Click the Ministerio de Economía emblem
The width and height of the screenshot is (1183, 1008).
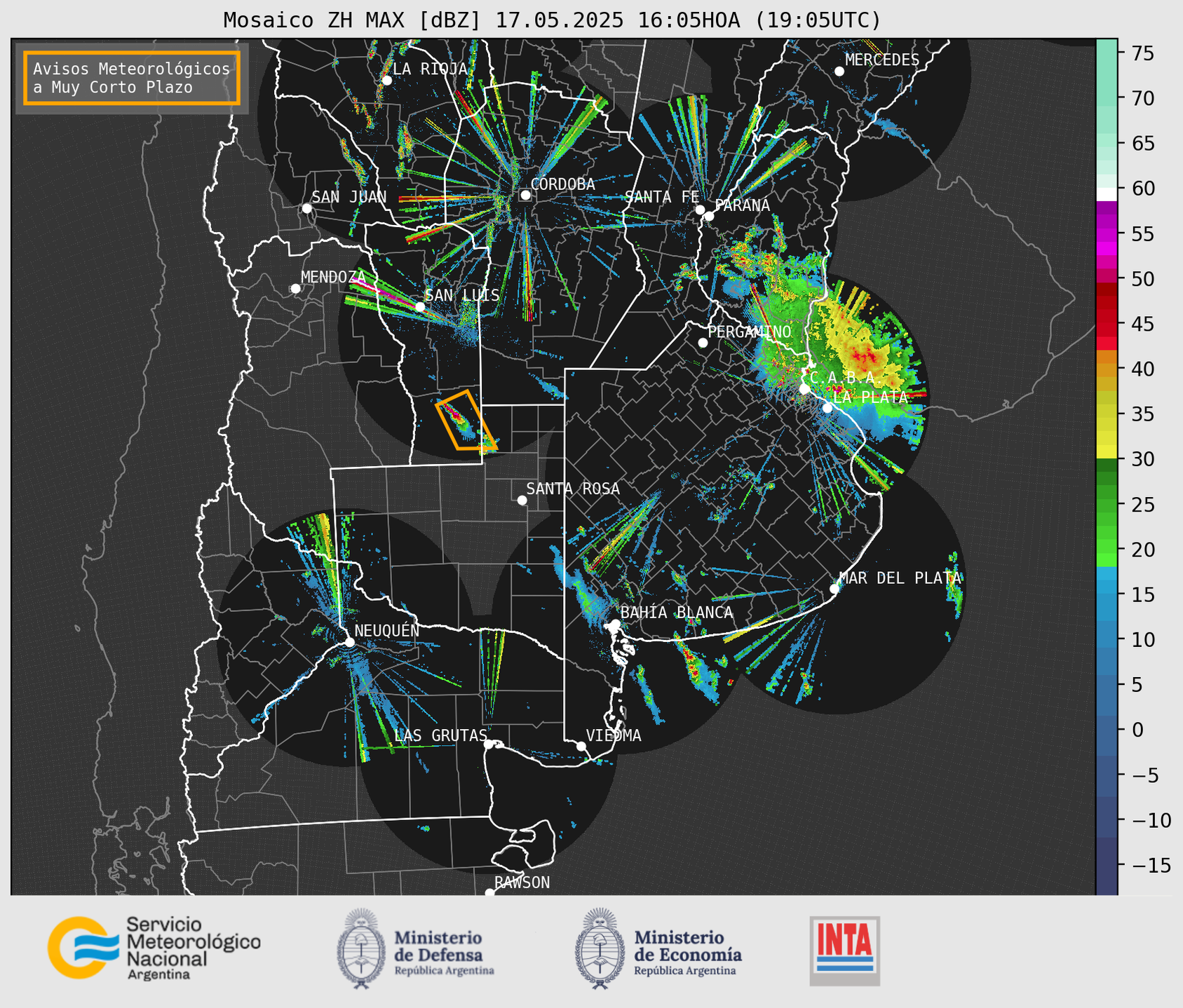[600, 949]
